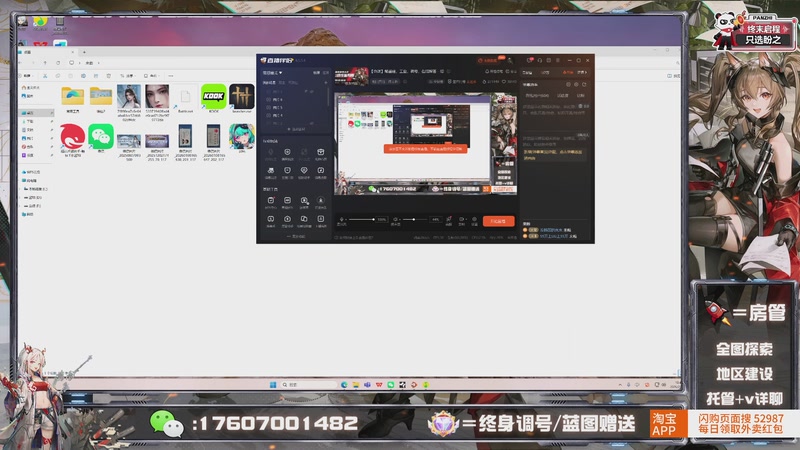Screen dimensions: 800x450
Task: Click the add material button below source list
Action: click(296, 129)
